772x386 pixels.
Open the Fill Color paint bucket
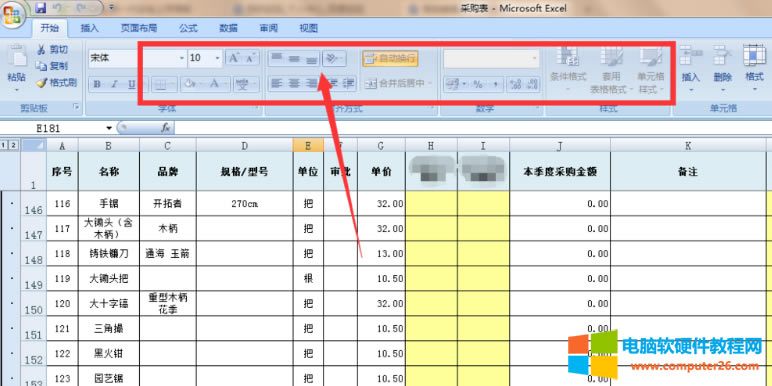click(x=189, y=84)
